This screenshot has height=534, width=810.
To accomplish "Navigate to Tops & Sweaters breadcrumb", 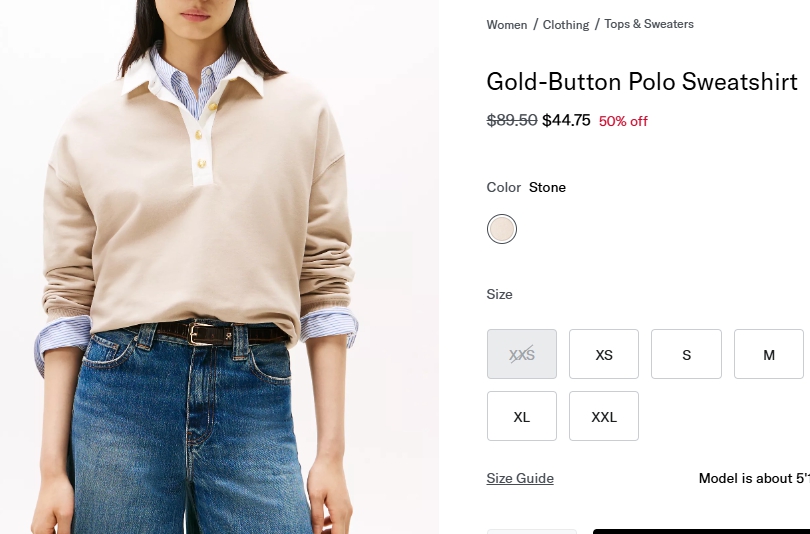I will pyautogui.click(x=649, y=24).
